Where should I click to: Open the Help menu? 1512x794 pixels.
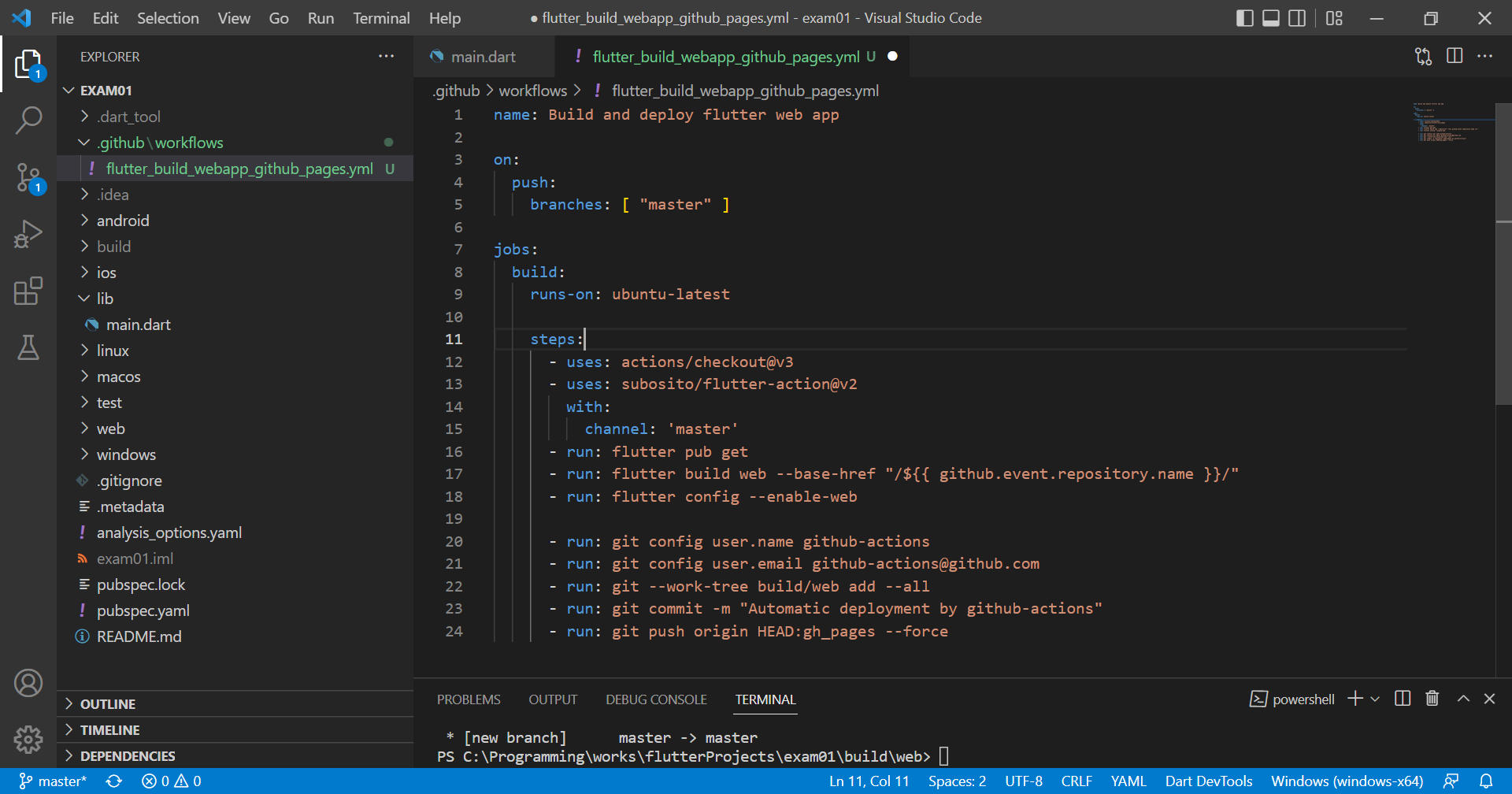point(445,18)
